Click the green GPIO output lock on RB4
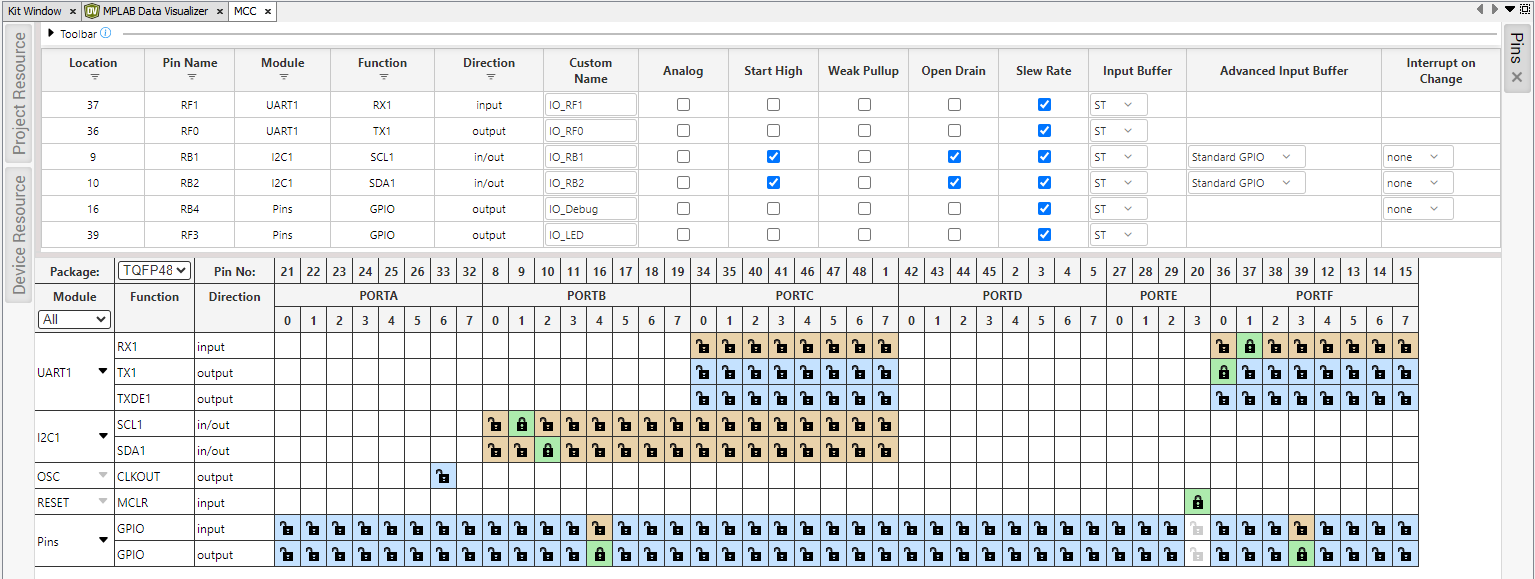The width and height of the screenshot is (1535, 579). tap(599, 555)
